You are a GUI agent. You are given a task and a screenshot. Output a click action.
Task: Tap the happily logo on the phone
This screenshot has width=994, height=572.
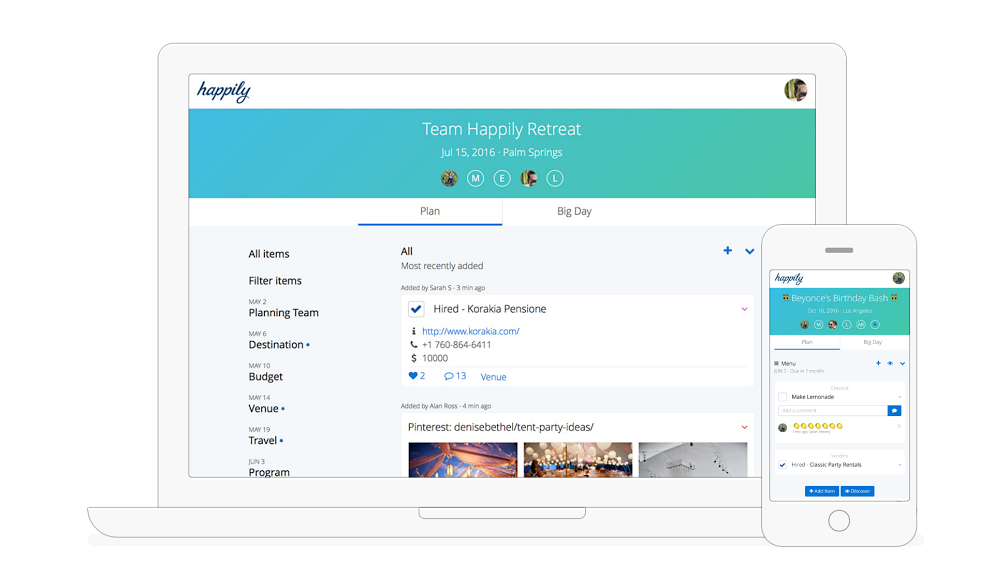point(789,278)
